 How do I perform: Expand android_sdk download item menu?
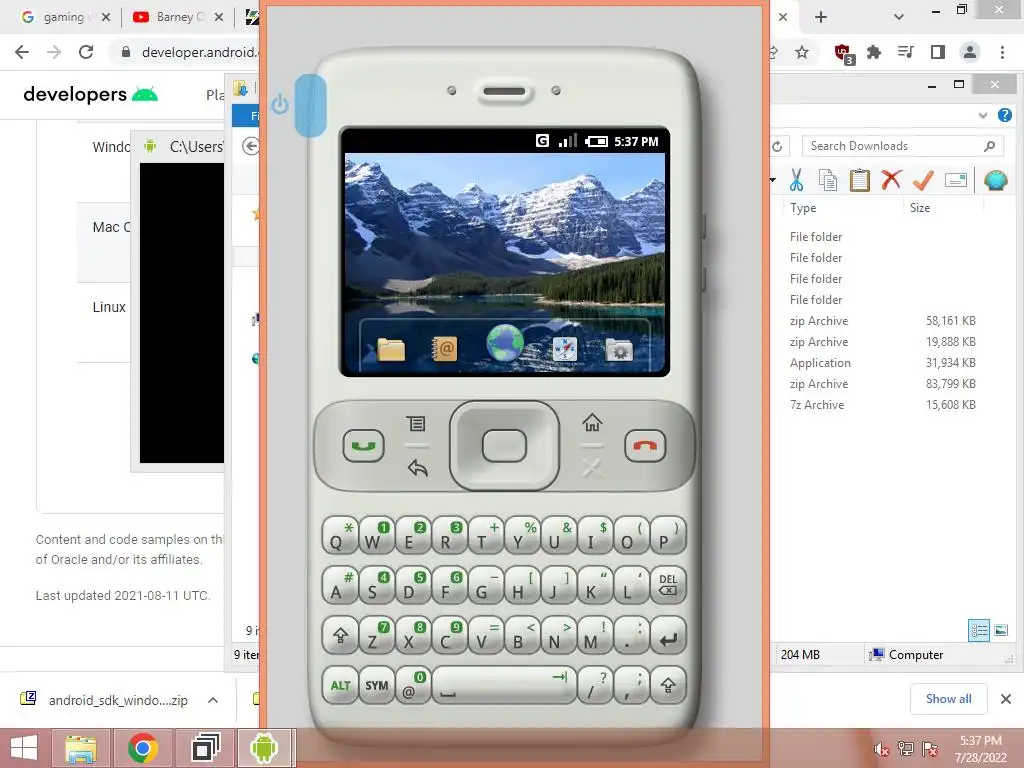click(x=213, y=700)
